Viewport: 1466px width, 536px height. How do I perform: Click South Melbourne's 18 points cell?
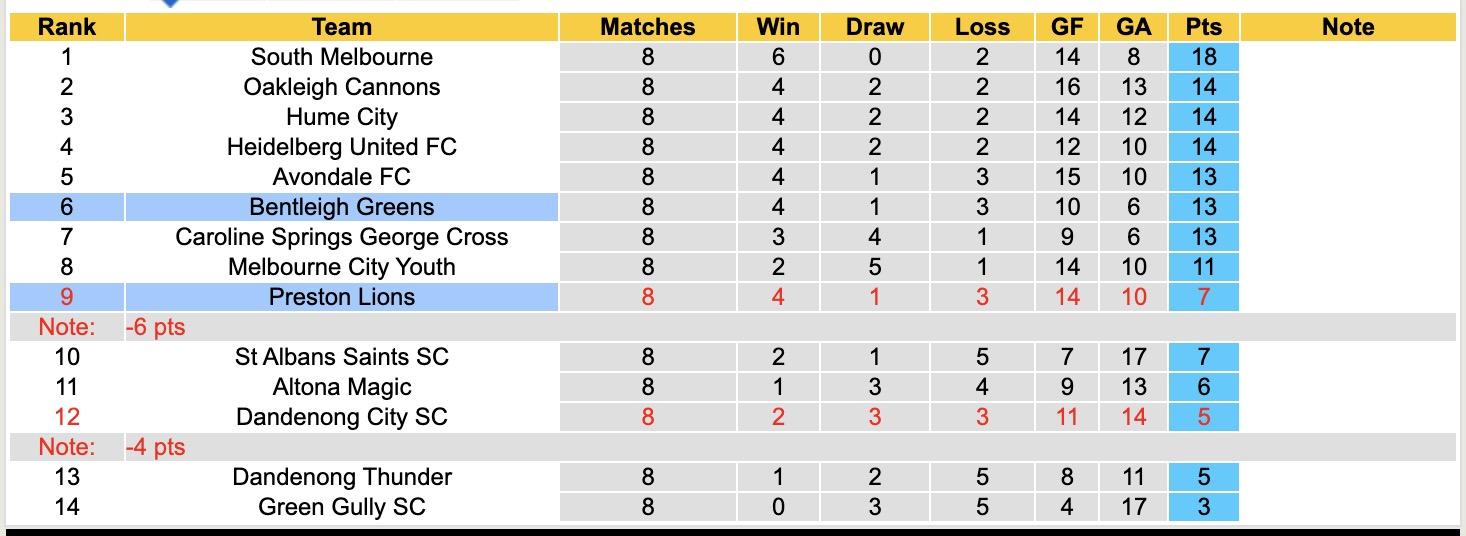pyautogui.click(x=1203, y=57)
